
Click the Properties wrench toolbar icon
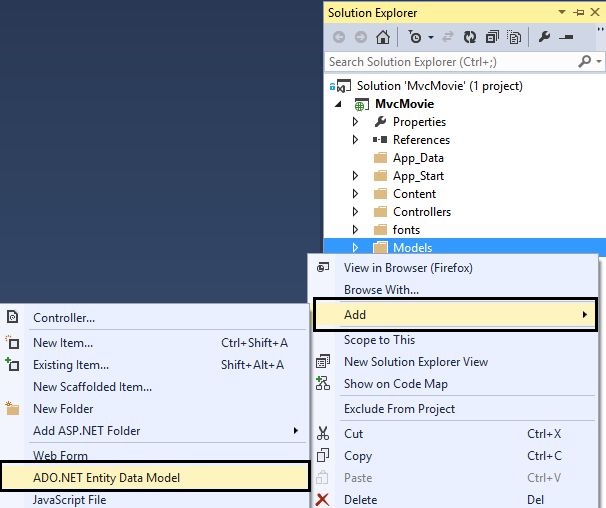[x=544, y=37]
